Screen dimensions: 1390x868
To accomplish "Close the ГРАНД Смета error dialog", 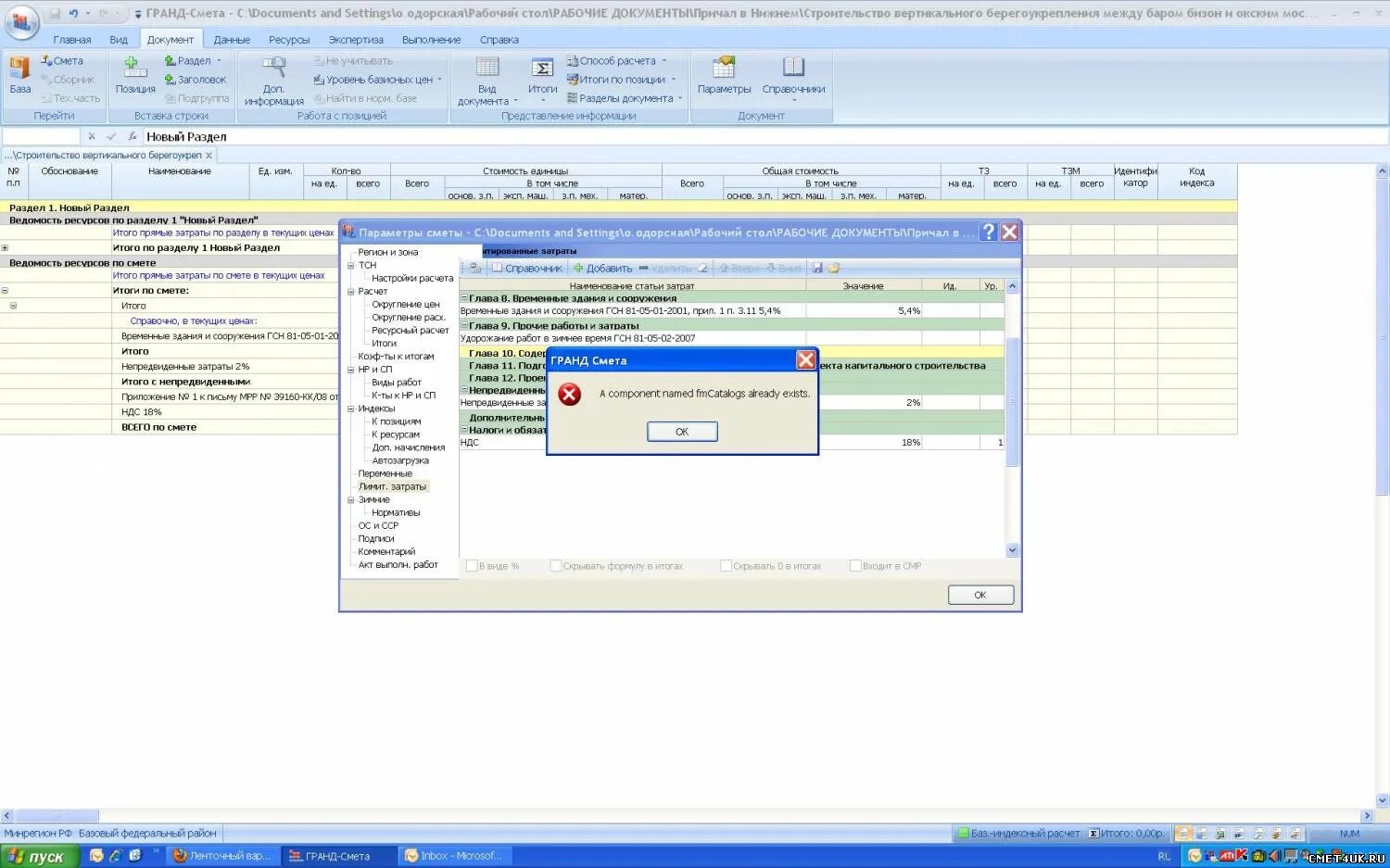I will tap(806, 360).
